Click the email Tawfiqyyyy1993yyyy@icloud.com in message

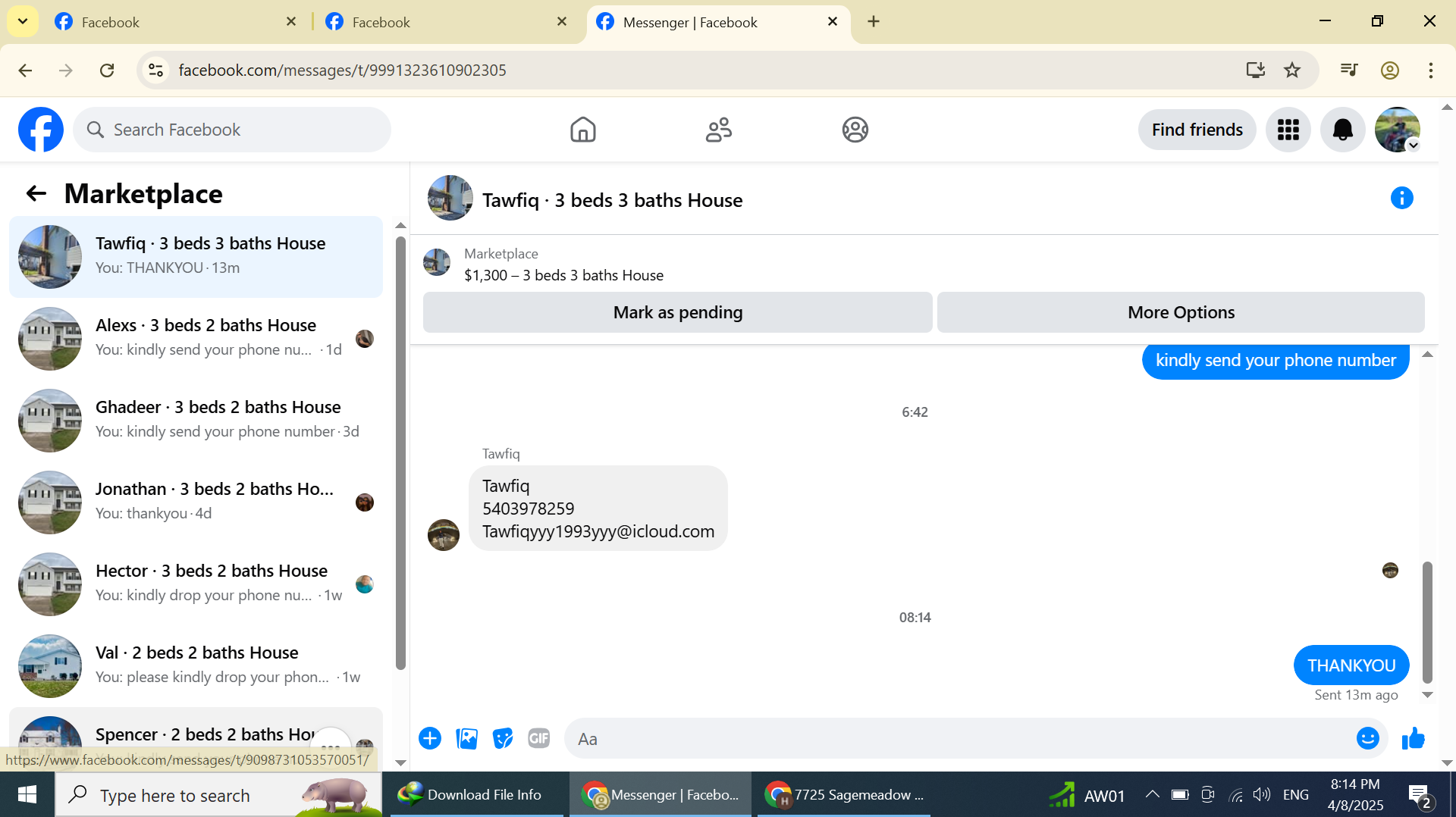(x=598, y=531)
